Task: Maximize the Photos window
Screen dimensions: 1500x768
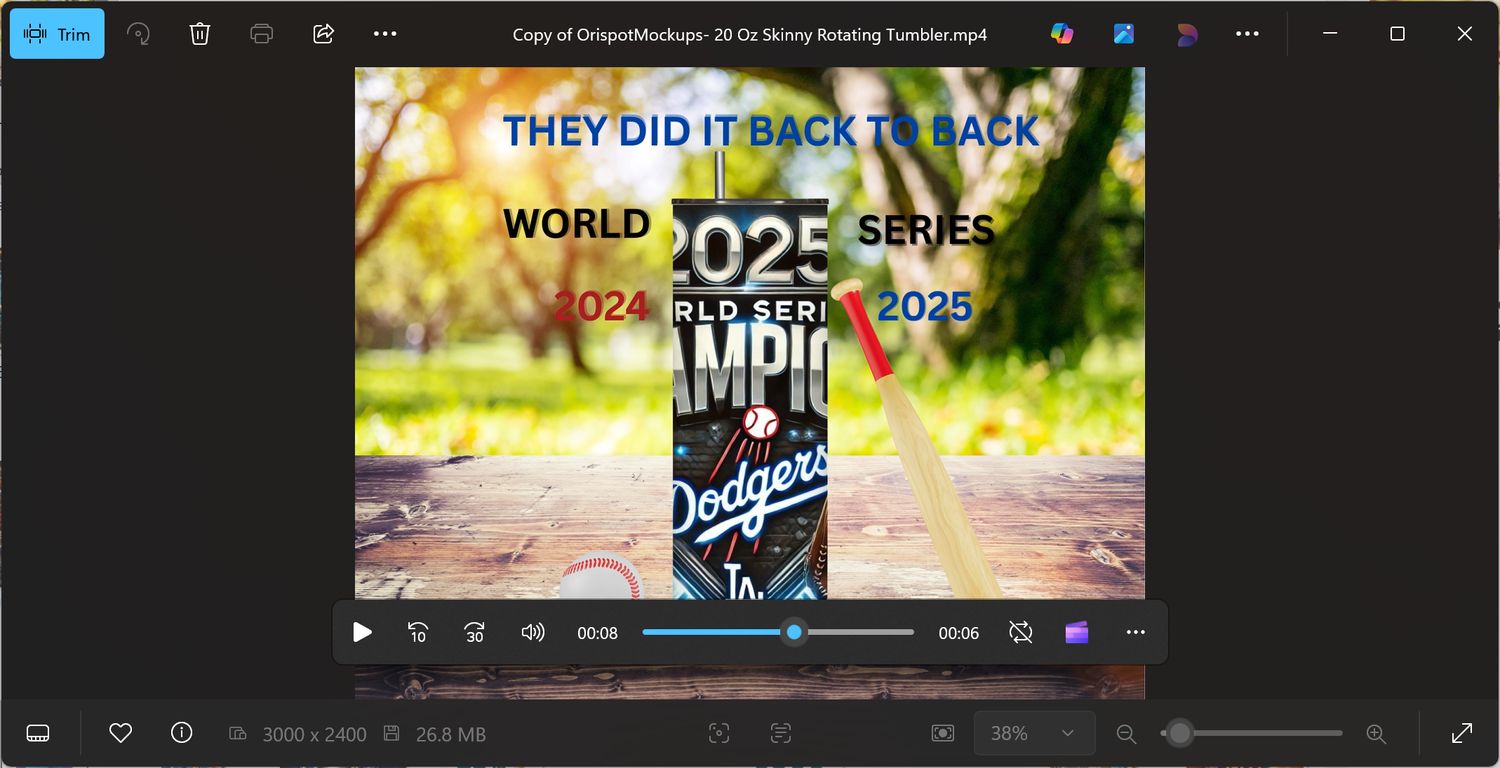Action: (1398, 34)
